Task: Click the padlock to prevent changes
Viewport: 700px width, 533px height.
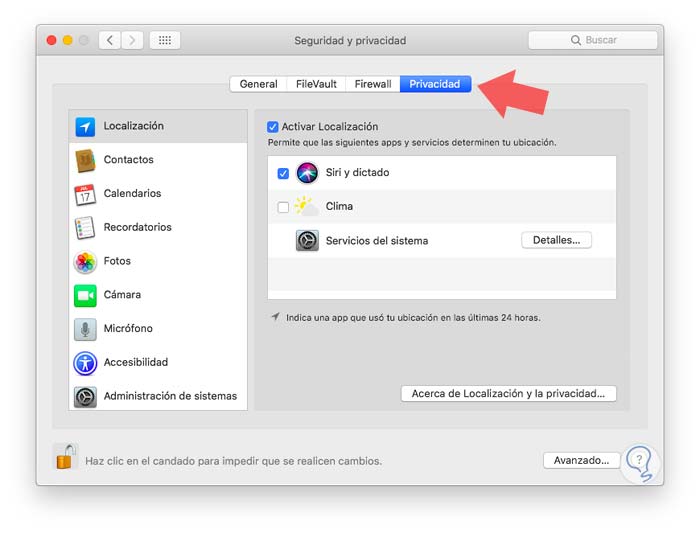Action: 65,457
